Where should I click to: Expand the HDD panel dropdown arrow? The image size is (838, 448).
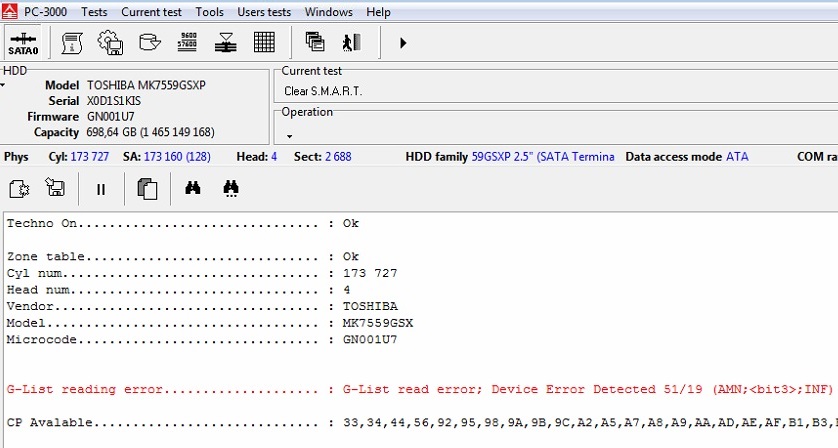point(4,86)
